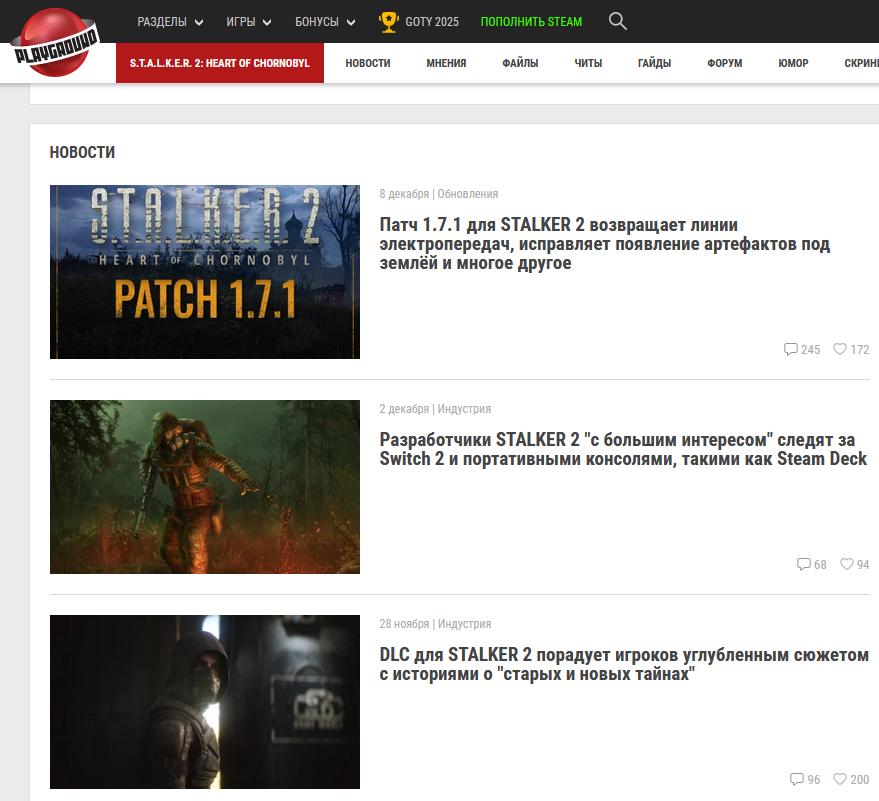Click the 2 декабря date text
879x801 pixels.
tap(404, 409)
